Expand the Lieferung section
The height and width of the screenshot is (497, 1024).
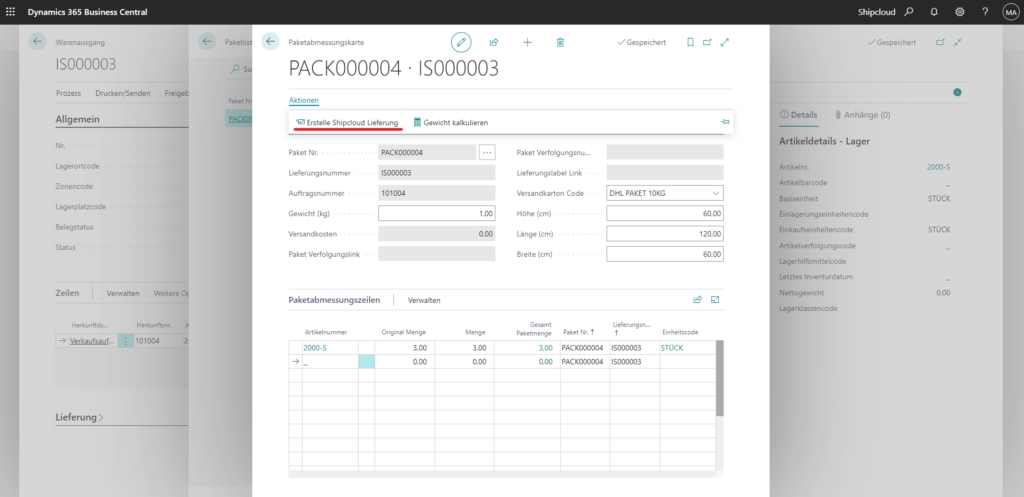click(x=80, y=416)
